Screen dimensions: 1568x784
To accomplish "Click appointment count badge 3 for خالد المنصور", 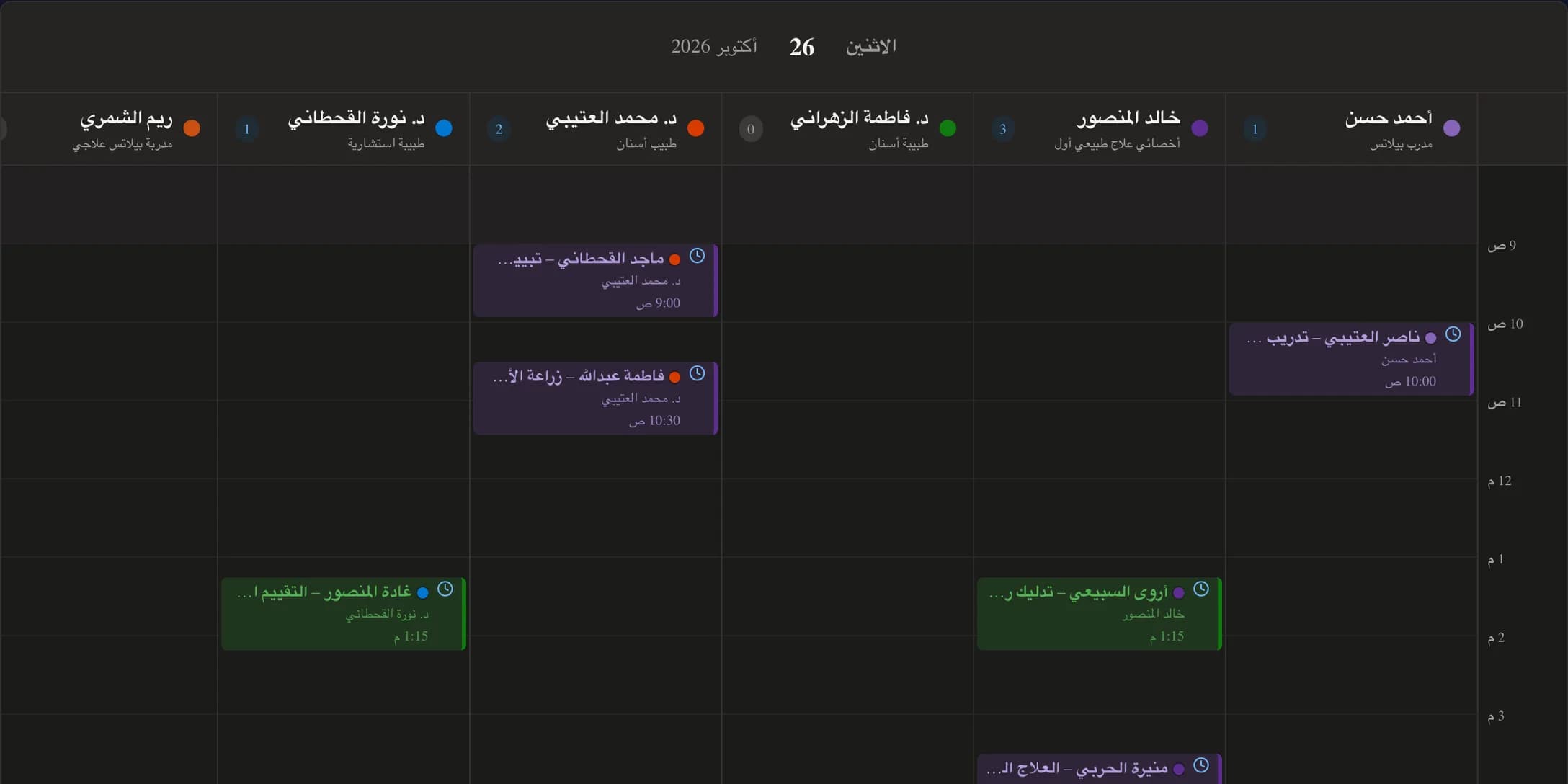I will pos(1002,129).
